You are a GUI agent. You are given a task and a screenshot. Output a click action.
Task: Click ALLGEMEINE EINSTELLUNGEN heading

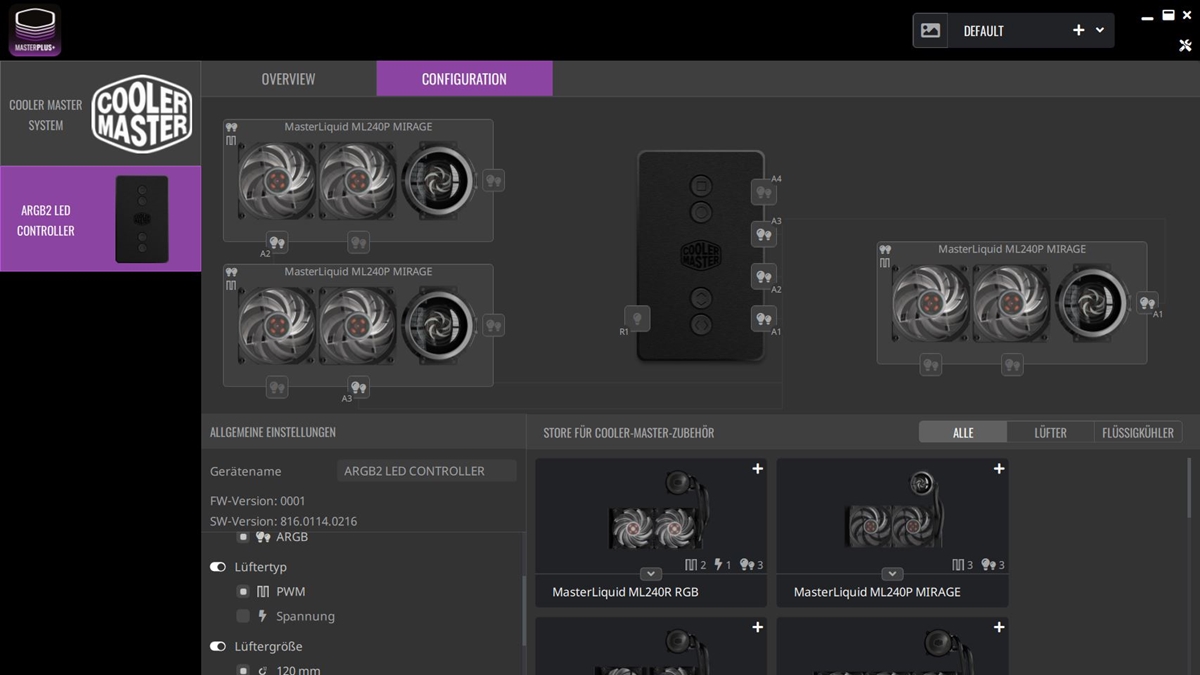coord(273,433)
